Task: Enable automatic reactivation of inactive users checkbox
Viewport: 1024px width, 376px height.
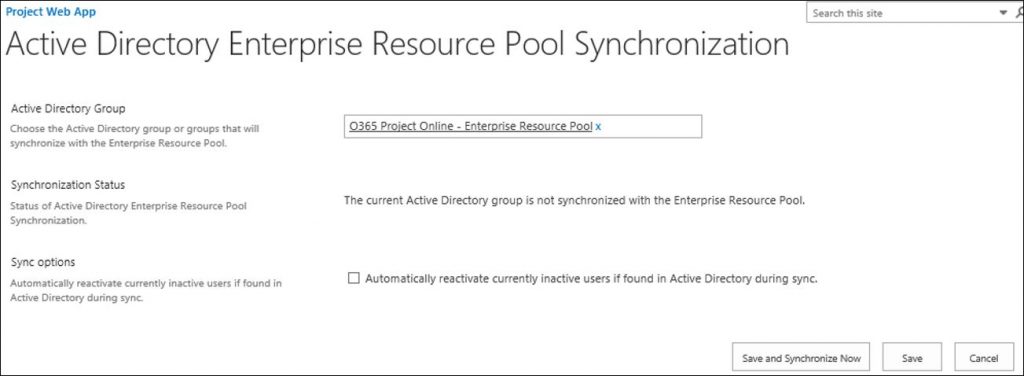Action: tap(354, 279)
